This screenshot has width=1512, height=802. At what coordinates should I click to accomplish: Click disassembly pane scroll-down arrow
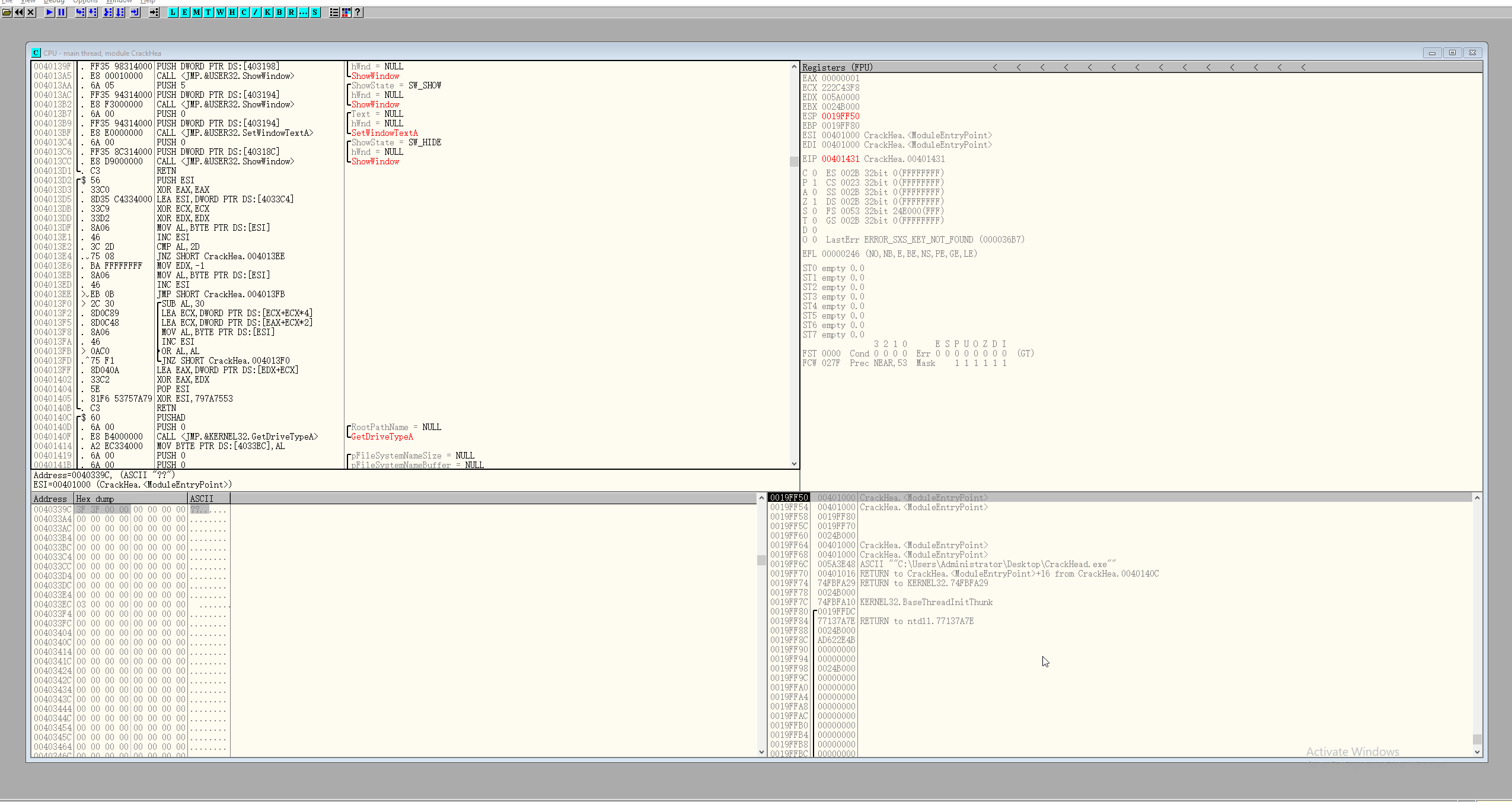click(x=794, y=464)
